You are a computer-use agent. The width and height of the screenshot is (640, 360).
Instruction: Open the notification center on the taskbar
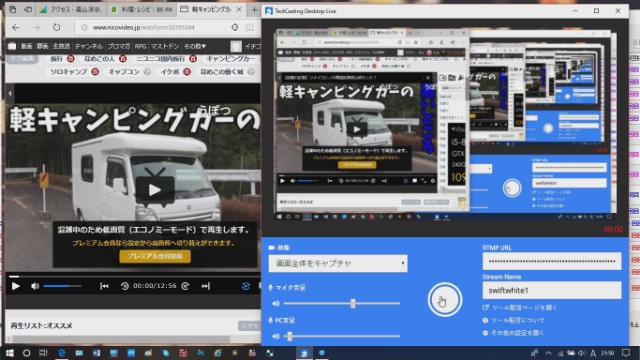click(x=626, y=353)
